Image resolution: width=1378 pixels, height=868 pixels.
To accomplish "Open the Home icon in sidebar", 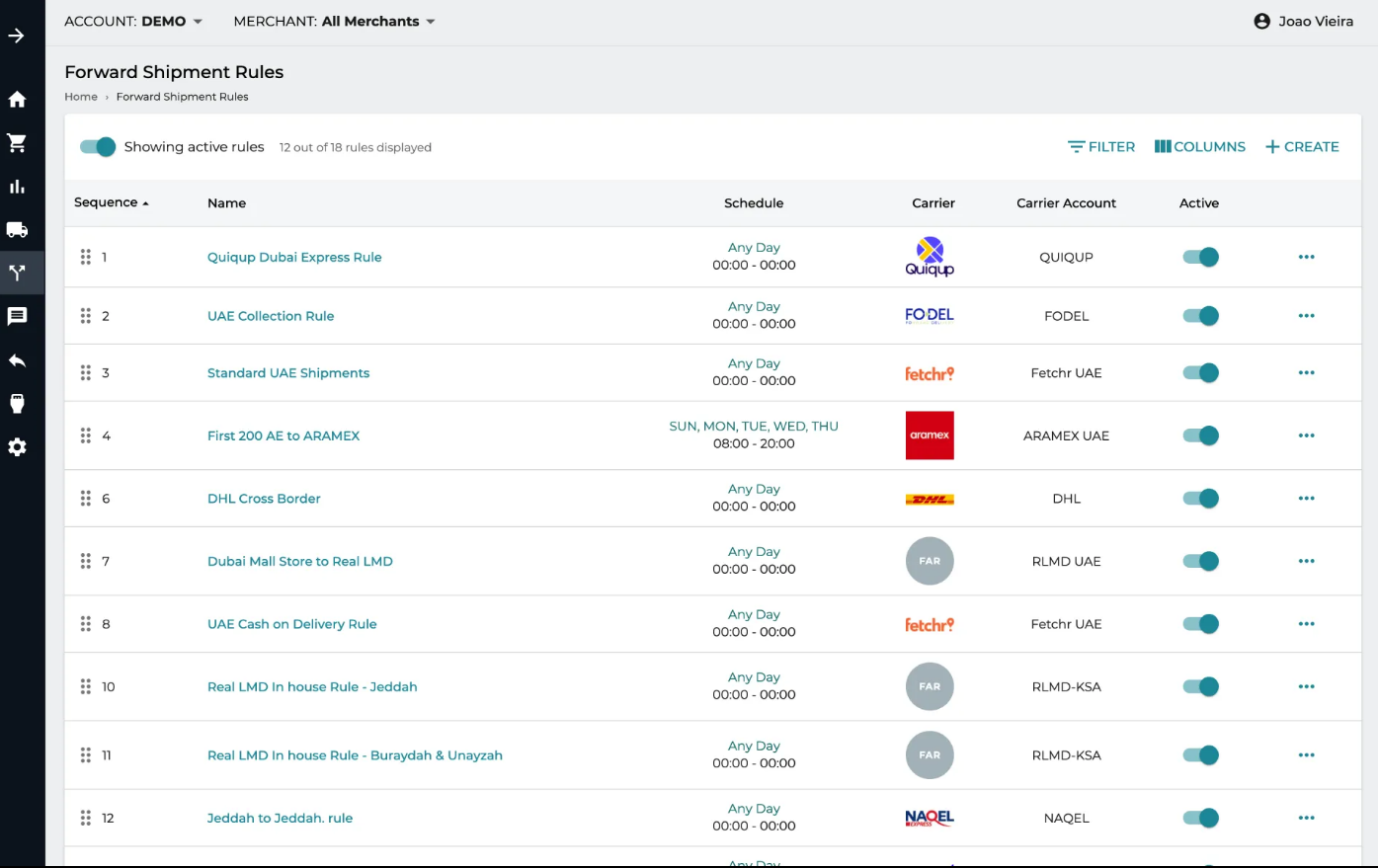I will click(x=17, y=100).
